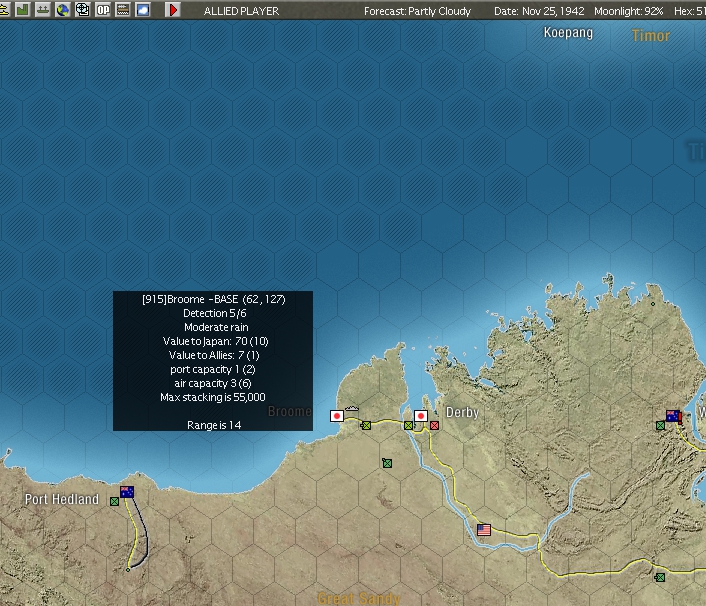This screenshot has height=606, width=706.
Task: Click the Date: Nov 25, 1942 text
Action: tap(539, 11)
